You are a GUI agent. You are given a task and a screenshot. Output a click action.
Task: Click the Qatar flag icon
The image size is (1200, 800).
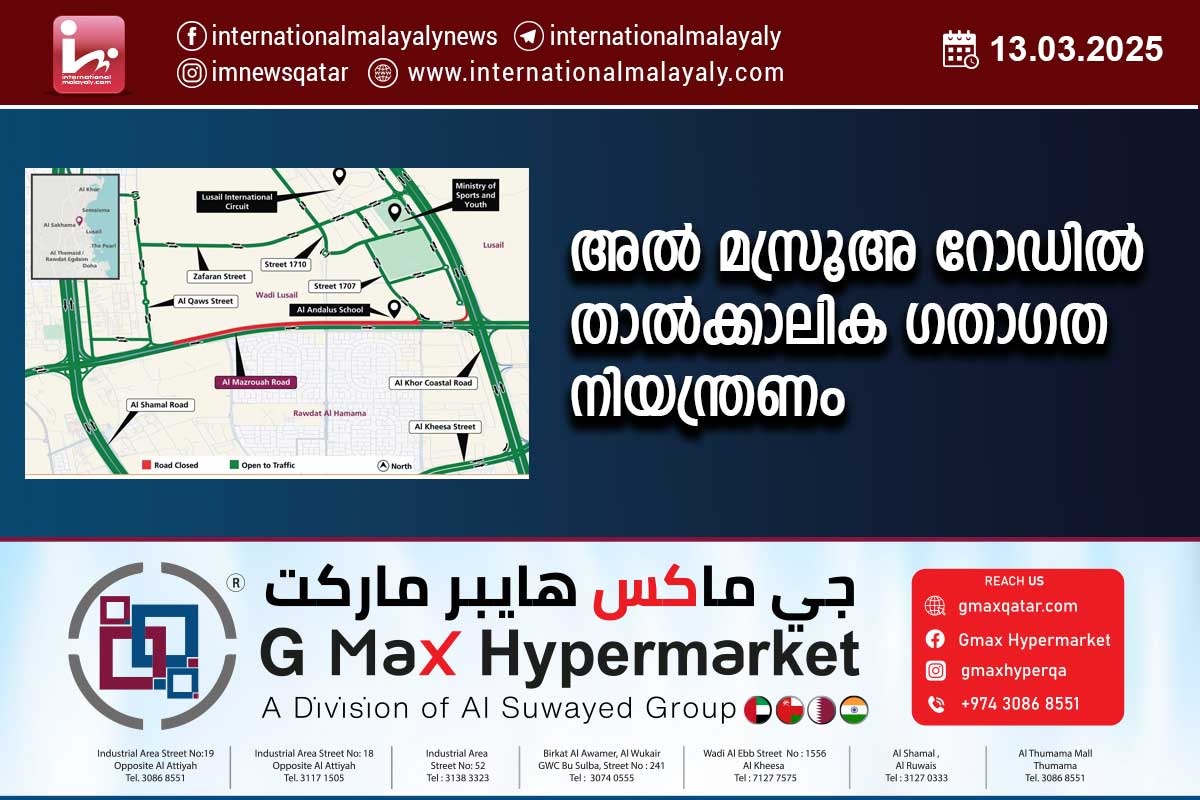click(822, 710)
